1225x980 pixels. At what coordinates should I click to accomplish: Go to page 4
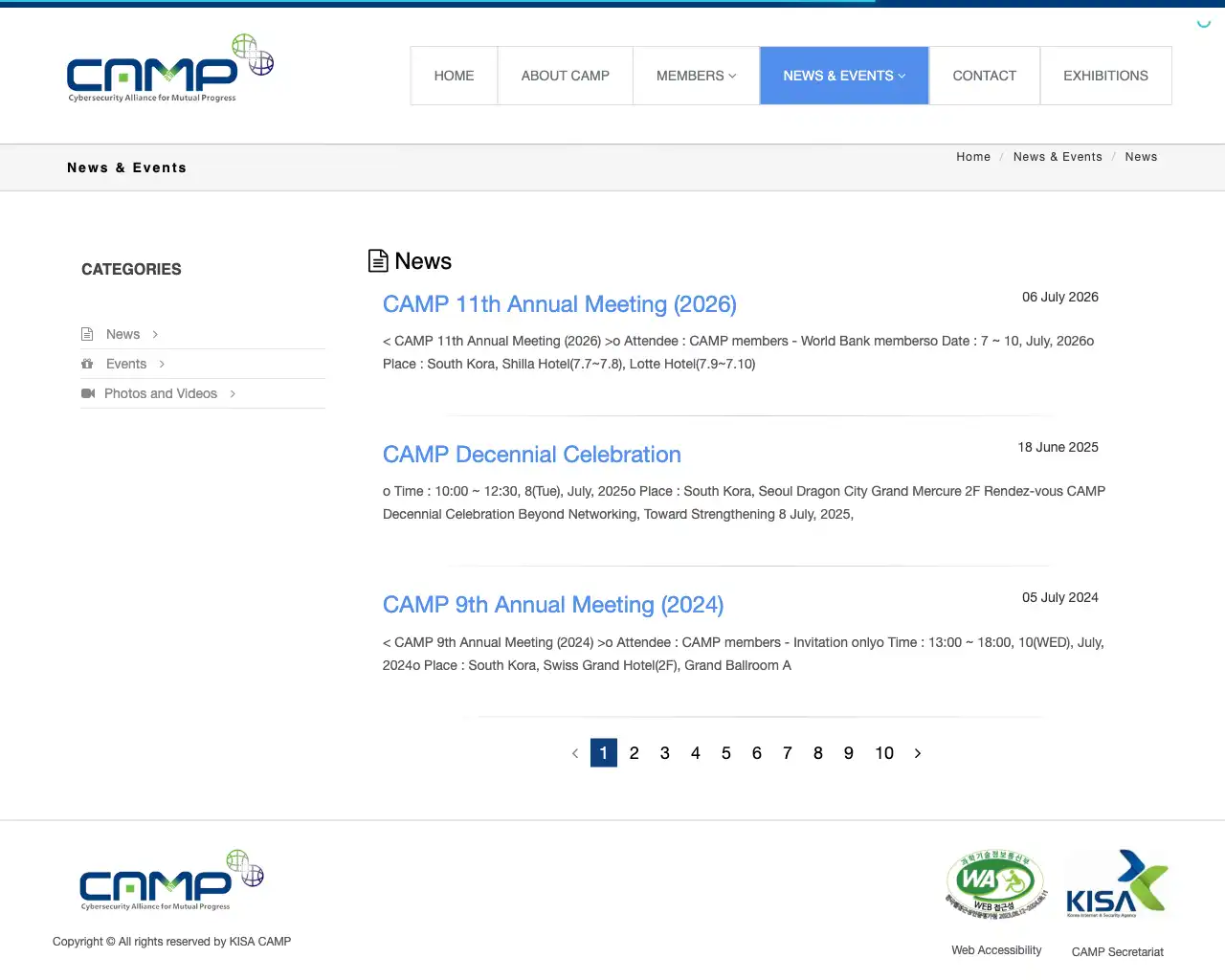tap(696, 753)
